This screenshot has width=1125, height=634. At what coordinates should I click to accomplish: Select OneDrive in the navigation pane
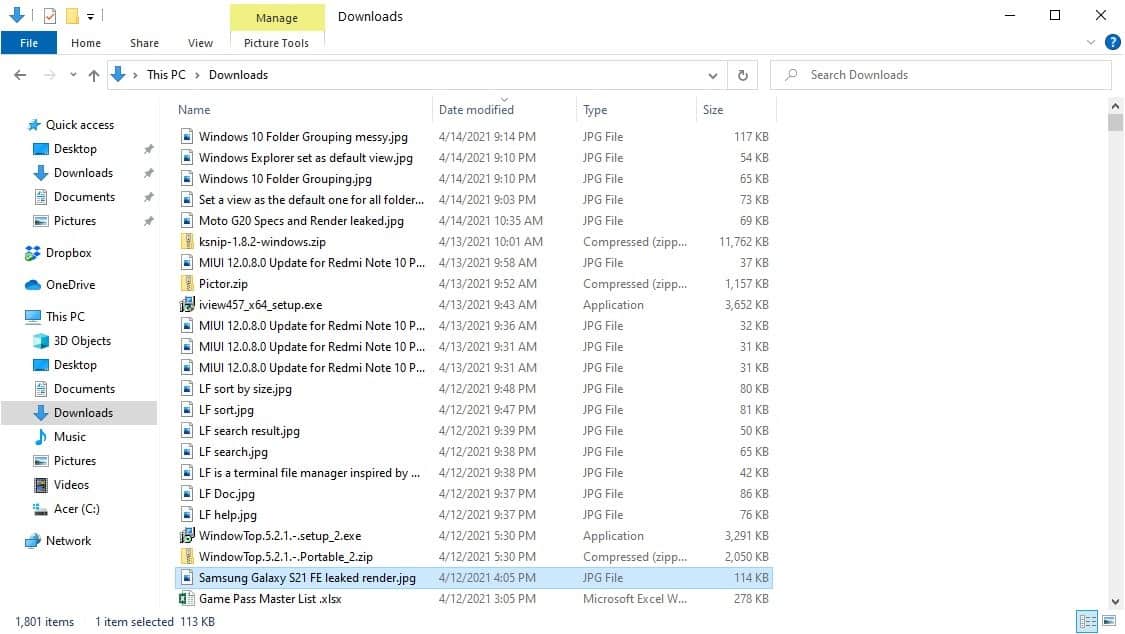click(x=70, y=285)
